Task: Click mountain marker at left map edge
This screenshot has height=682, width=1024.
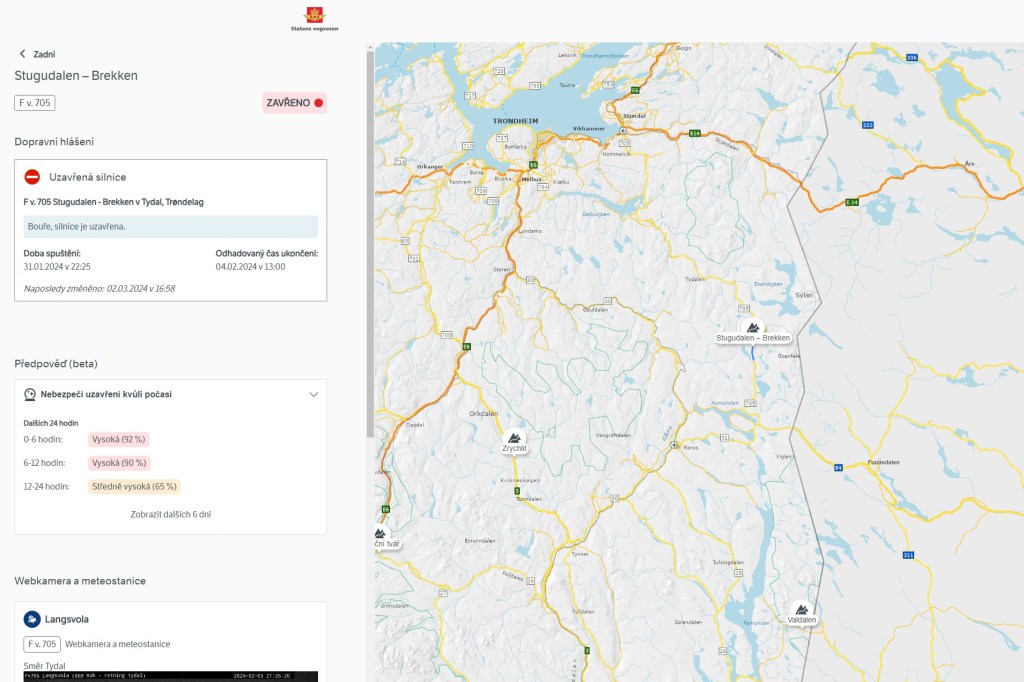Action: coord(380,533)
